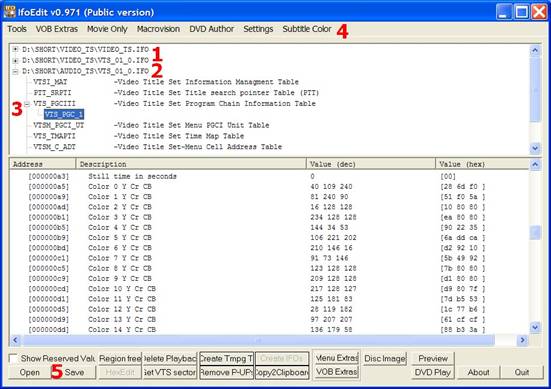Viewport: 551px width, 389px height.
Task: Open the DVD Author menu
Action: point(212,29)
